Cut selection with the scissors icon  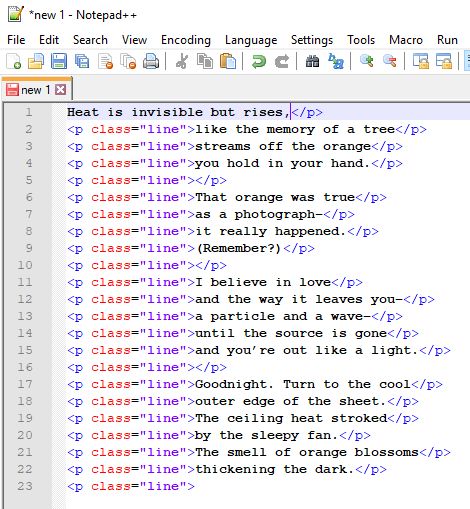182,61
